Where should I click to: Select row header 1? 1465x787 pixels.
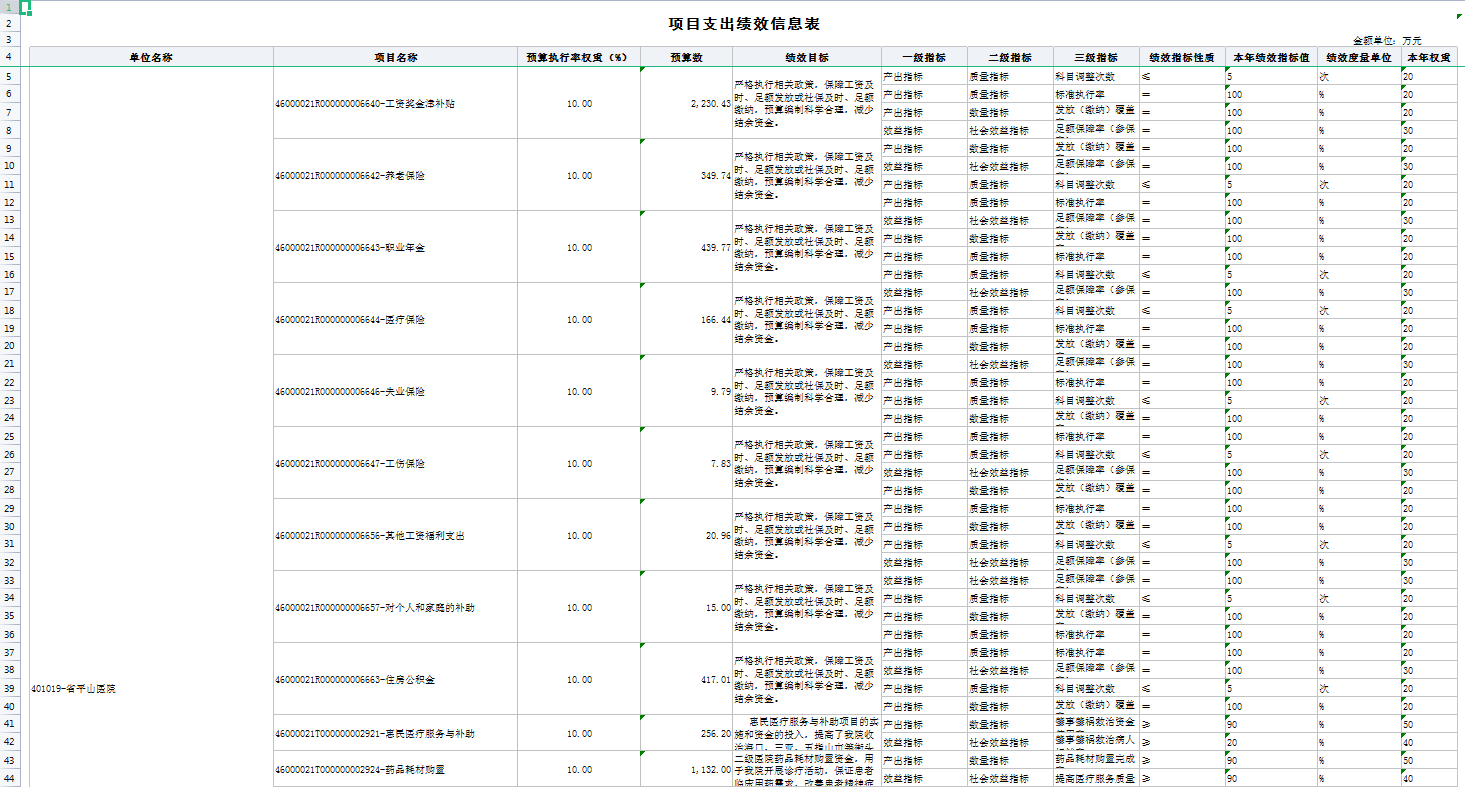8,7
